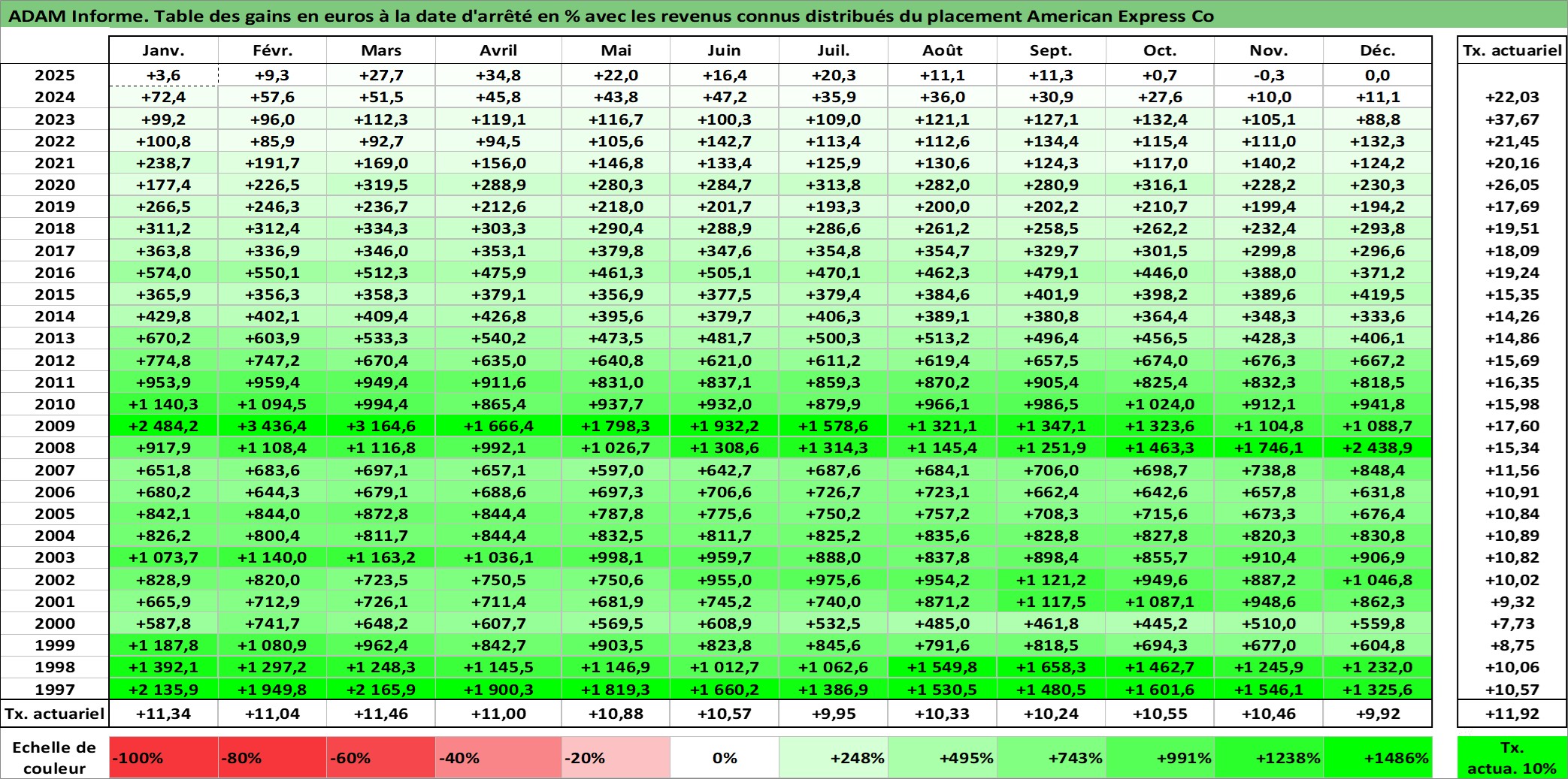Viewport: 1568px width, 779px height.
Task: Select the Tx. actuariel bottom row label
Action: 55,714
